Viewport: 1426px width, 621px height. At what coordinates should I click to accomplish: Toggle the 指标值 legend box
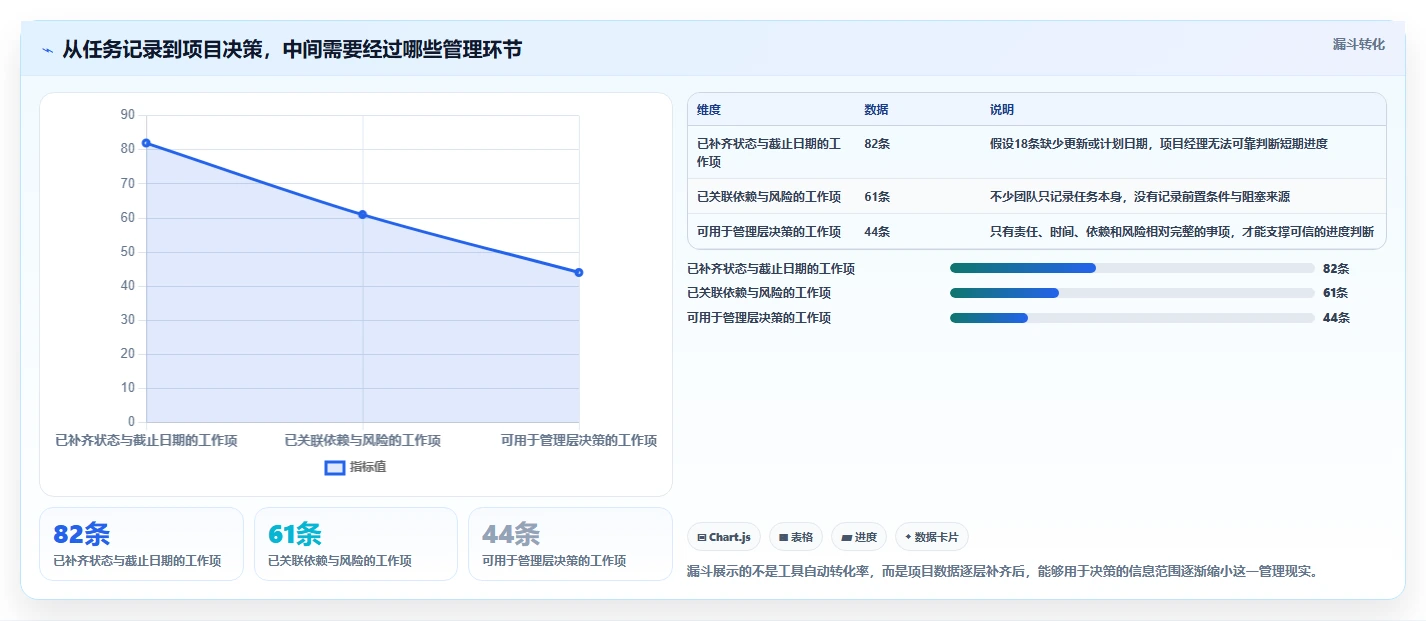tap(335, 467)
